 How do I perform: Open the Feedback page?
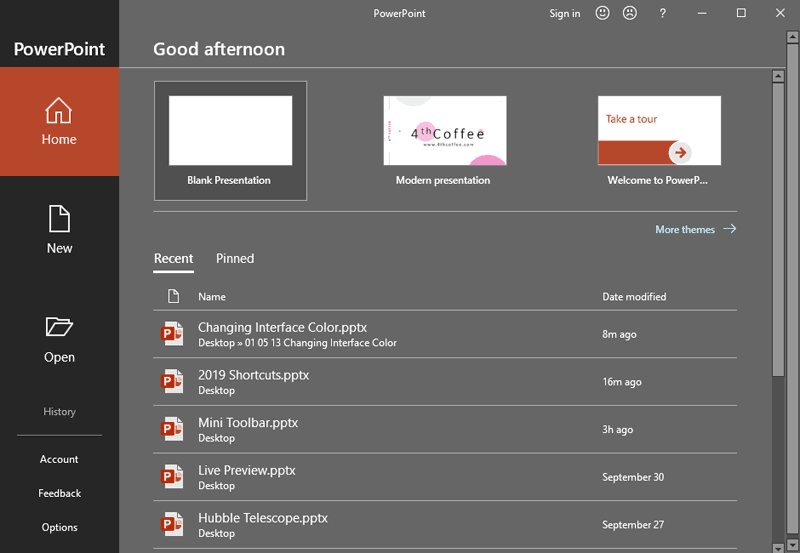click(59, 493)
